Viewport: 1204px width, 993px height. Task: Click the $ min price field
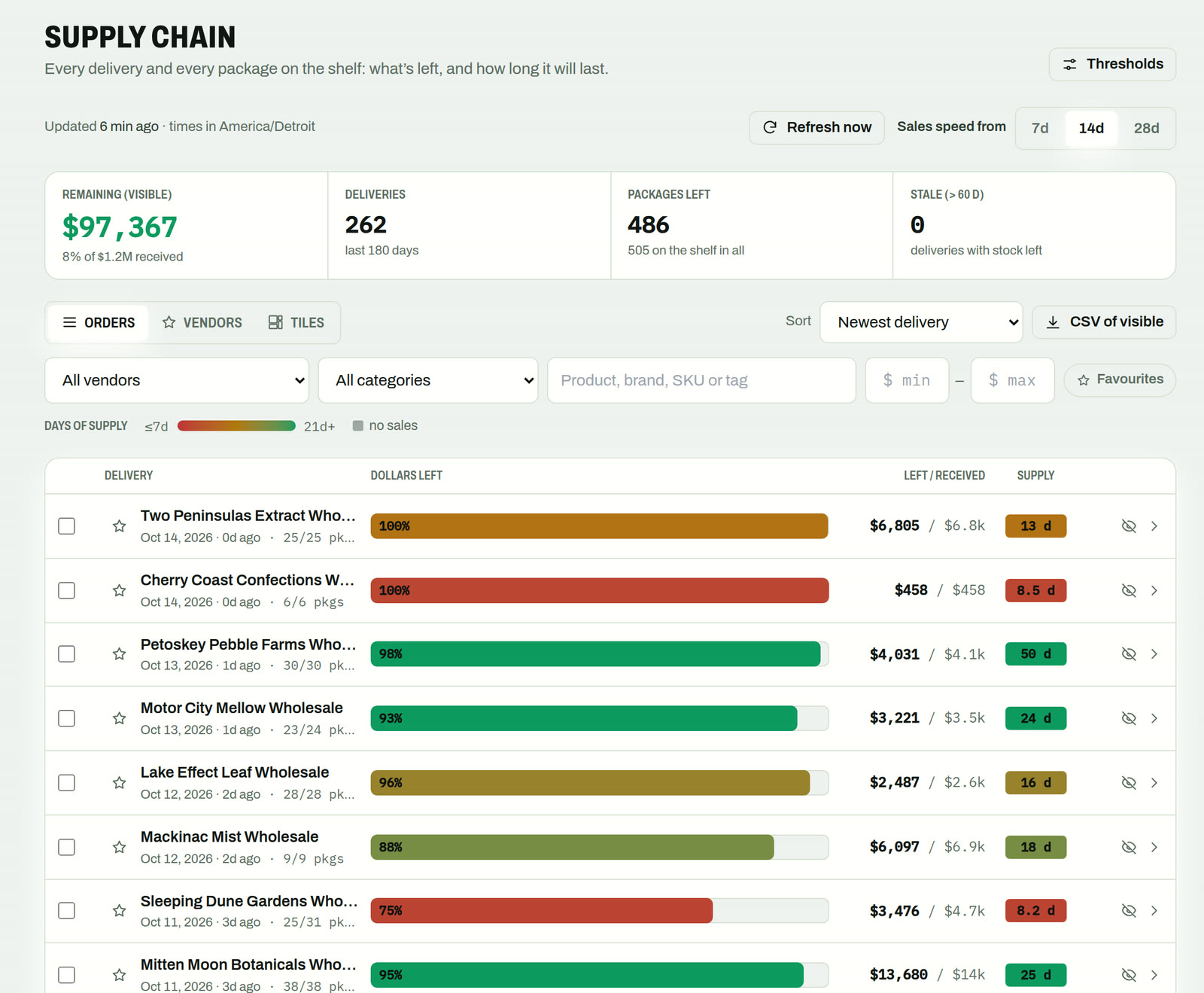907,380
